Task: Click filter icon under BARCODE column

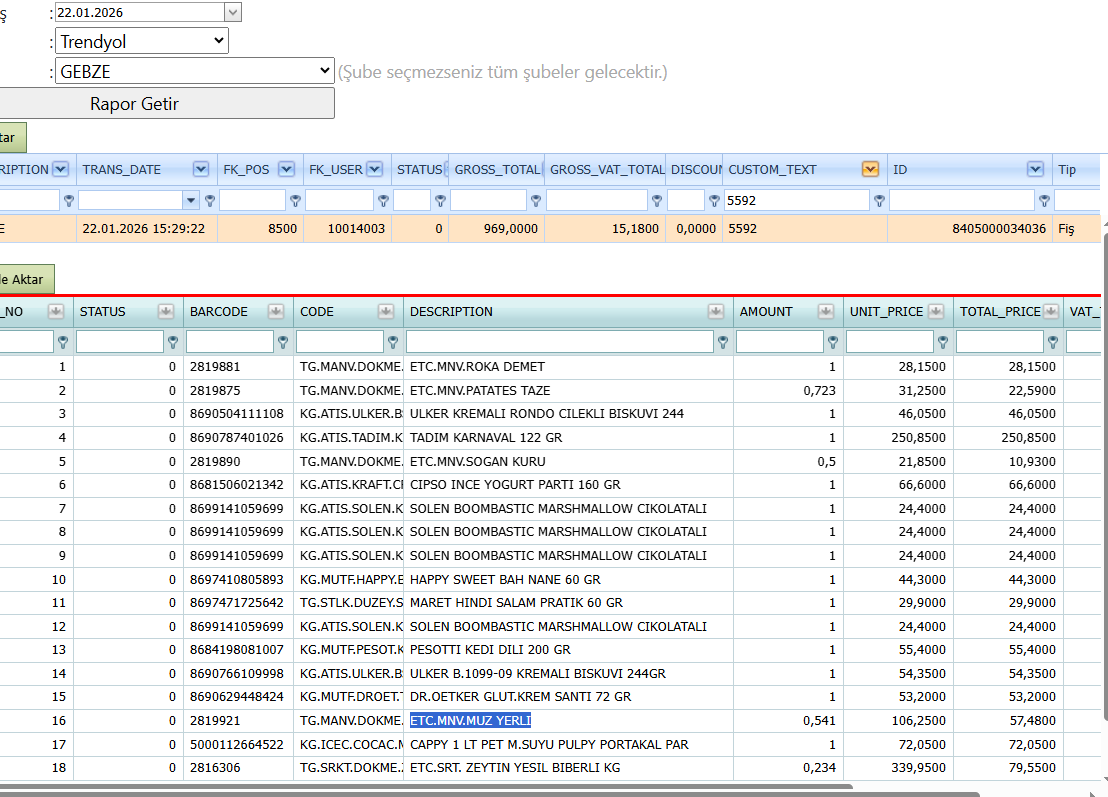Action: click(x=283, y=342)
